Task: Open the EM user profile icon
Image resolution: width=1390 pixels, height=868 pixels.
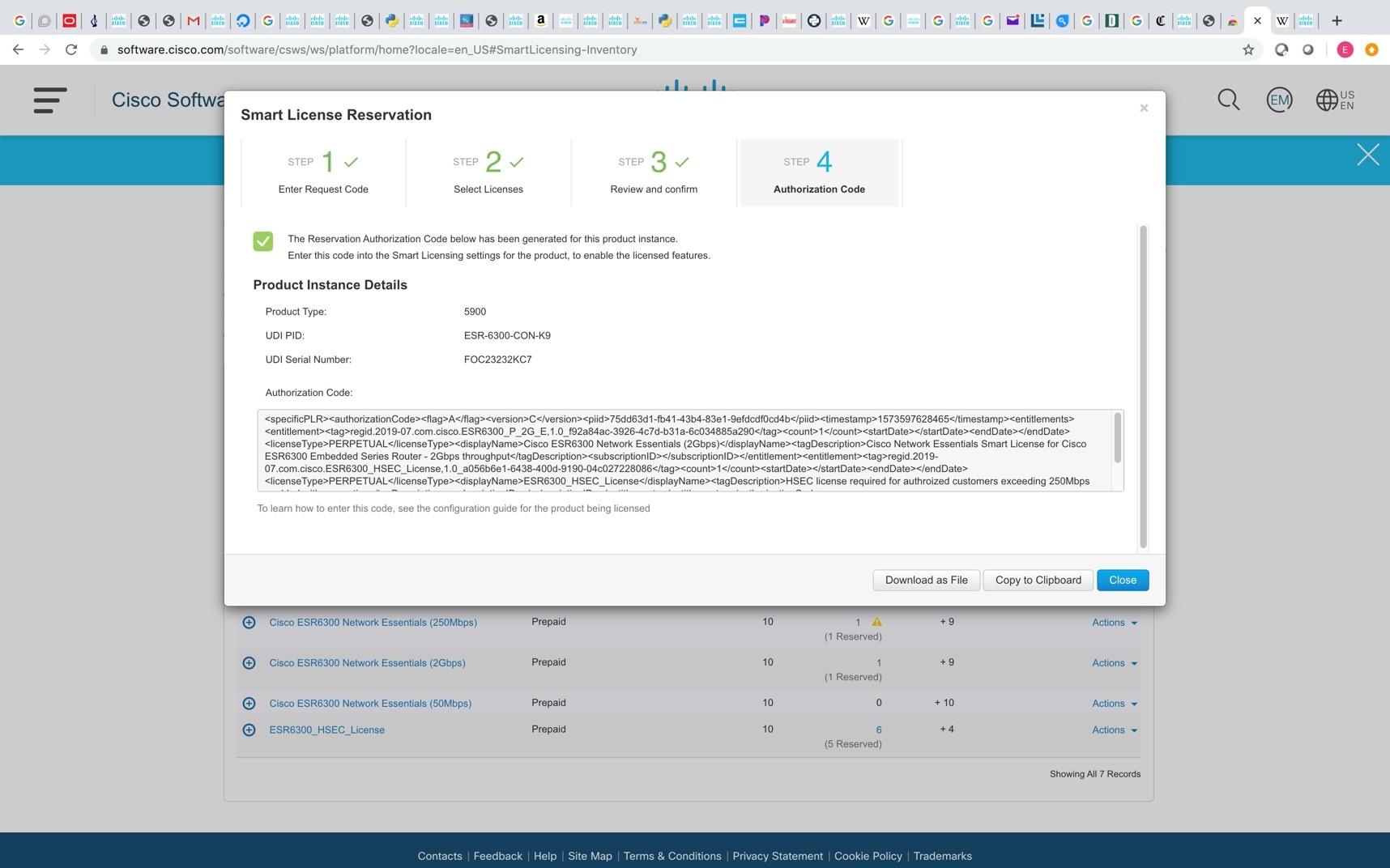Action: point(1279,100)
